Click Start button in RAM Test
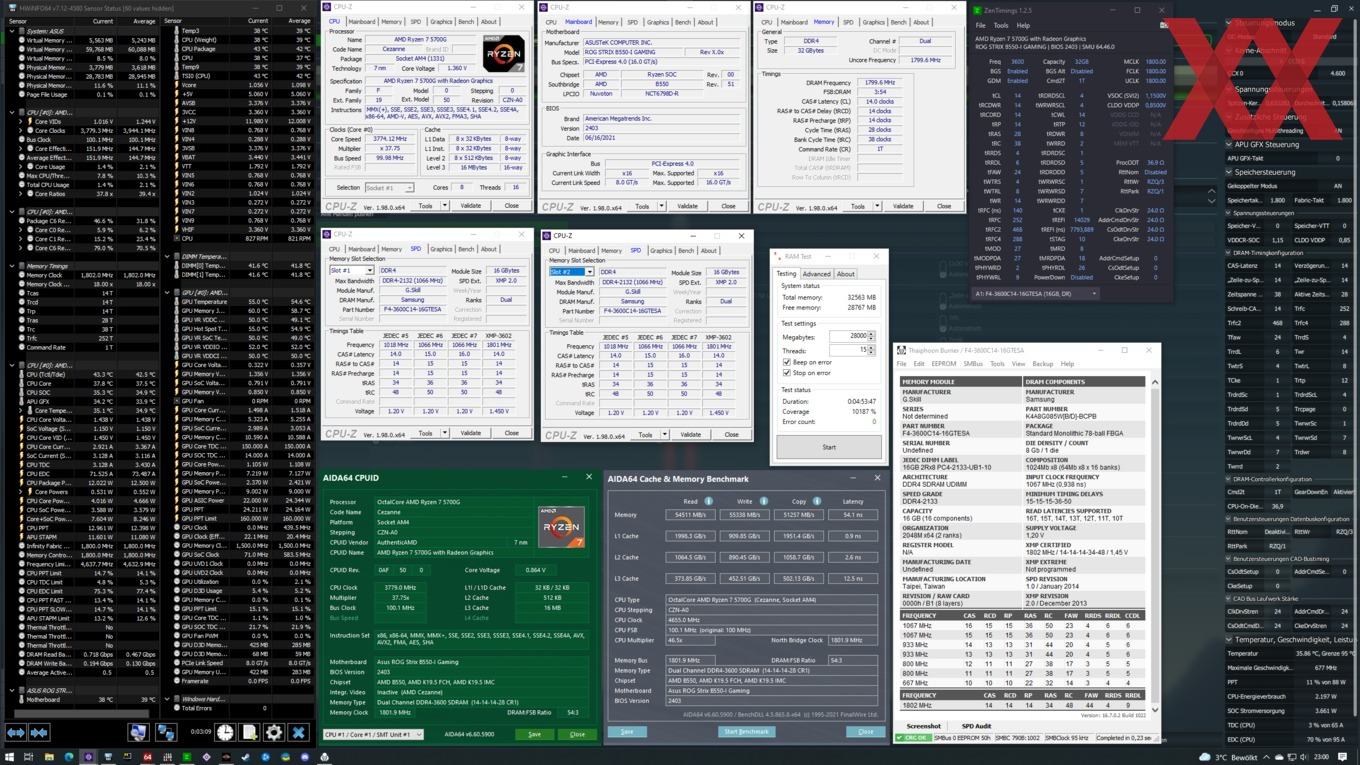This screenshot has height=765, width=1360. coord(829,447)
